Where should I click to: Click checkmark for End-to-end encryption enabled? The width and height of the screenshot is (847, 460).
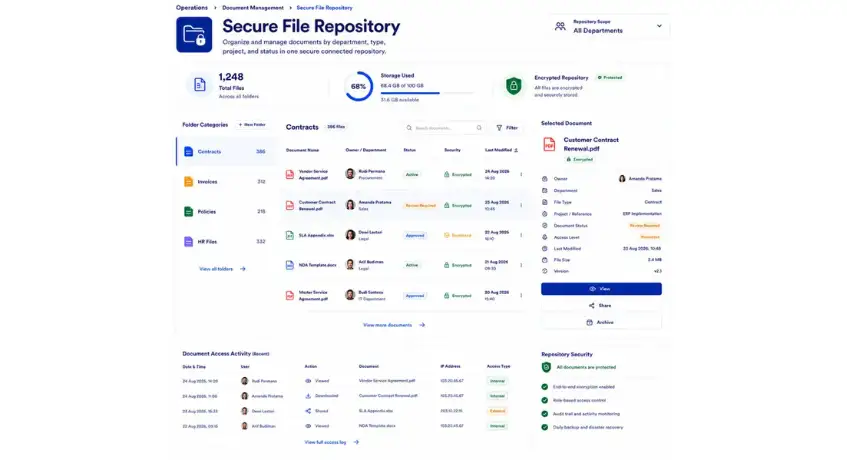(544, 387)
